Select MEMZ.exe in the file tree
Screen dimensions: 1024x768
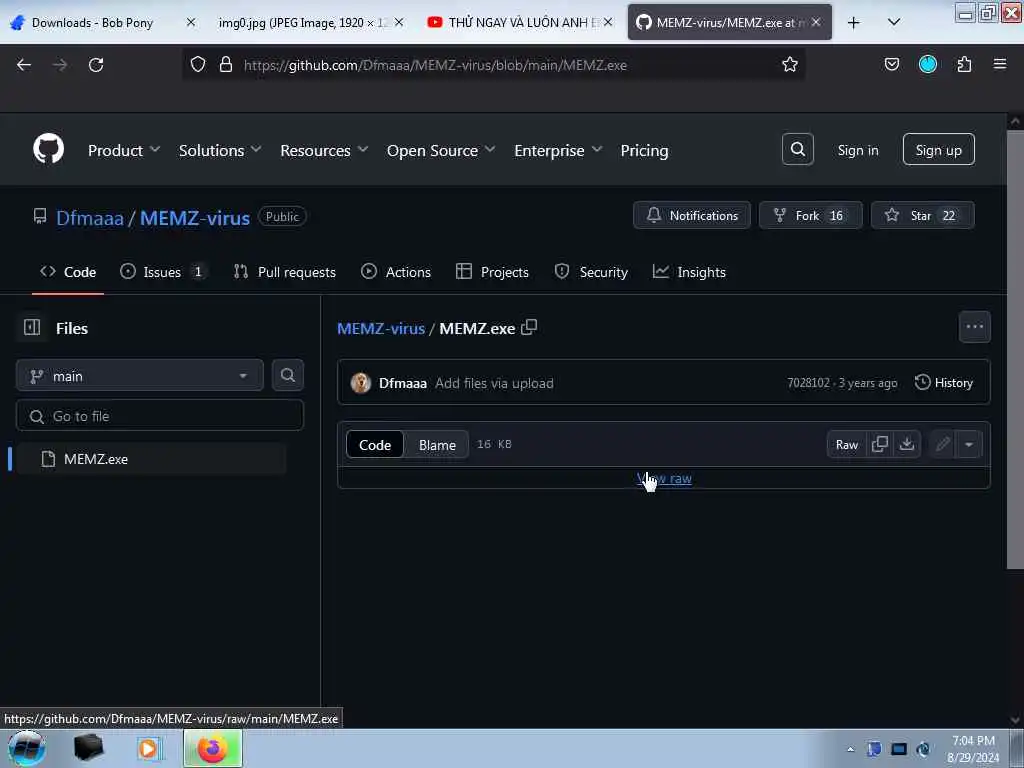[150, 459]
